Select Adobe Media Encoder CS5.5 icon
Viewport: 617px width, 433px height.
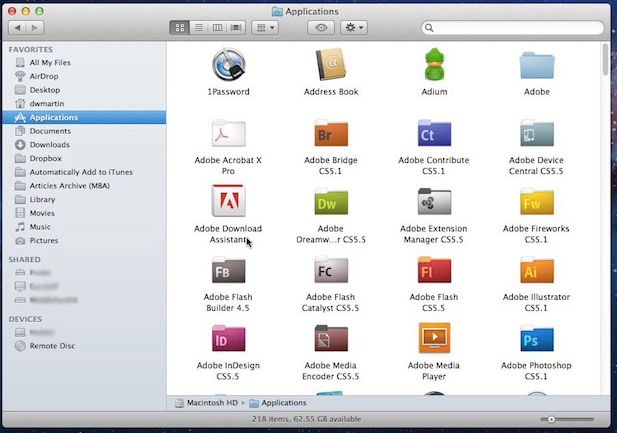[331, 339]
